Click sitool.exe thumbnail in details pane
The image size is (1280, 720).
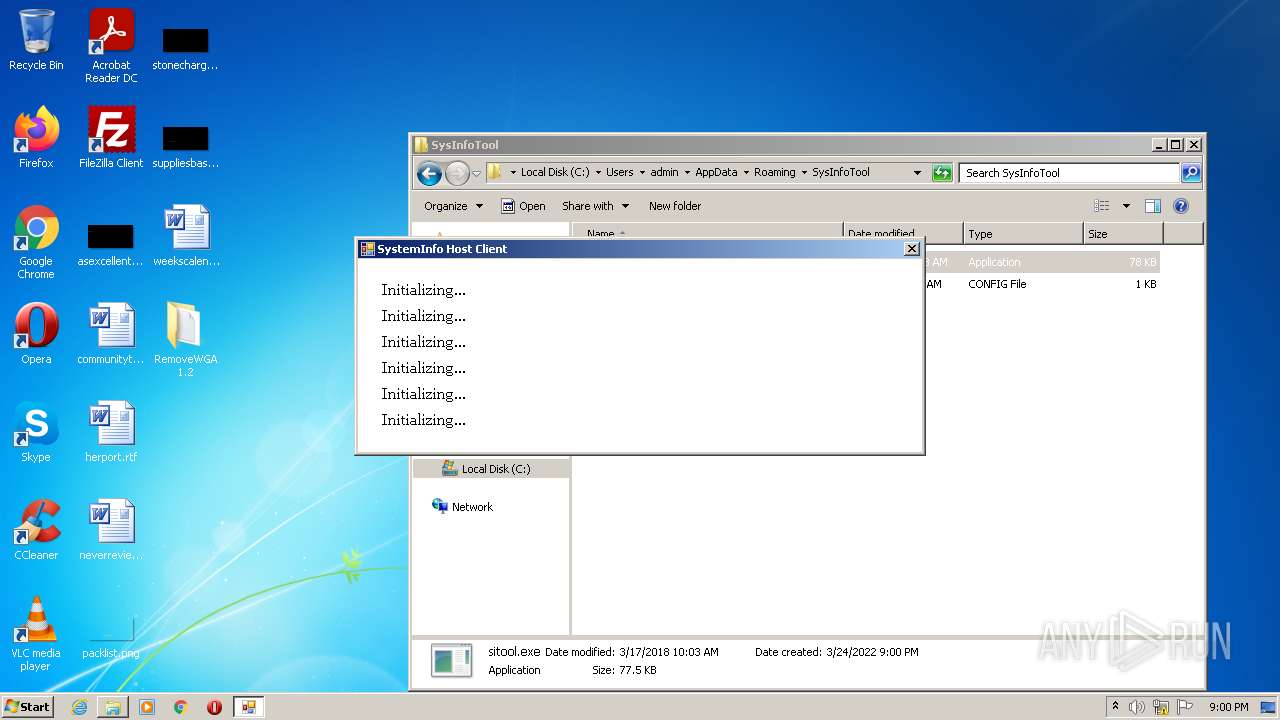(451, 660)
